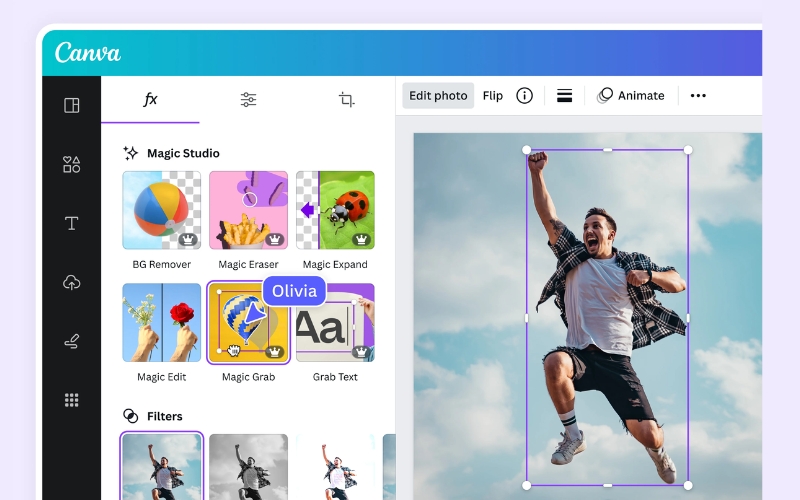The image size is (800, 500).
Task: Open the line weight toolbar icon
Action: 564,95
